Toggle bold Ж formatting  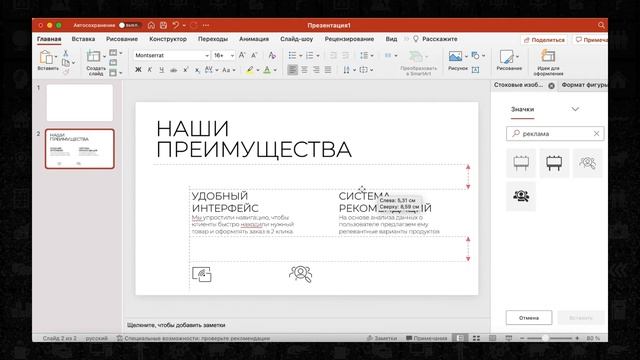[x=138, y=70]
